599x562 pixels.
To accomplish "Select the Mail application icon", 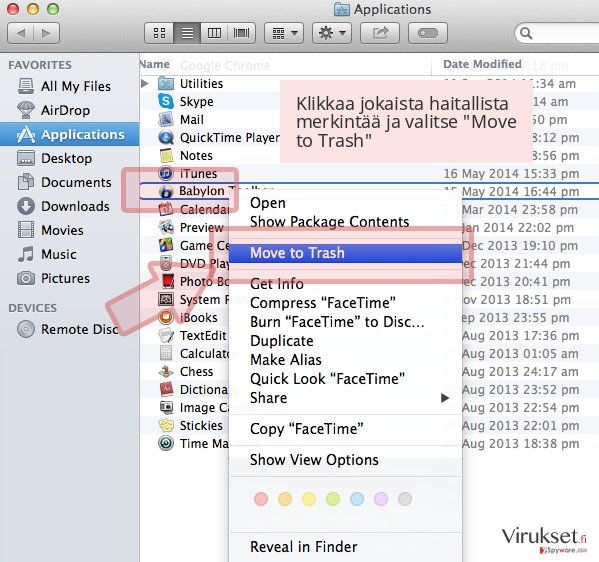I will pyautogui.click(x=166, y=119).
